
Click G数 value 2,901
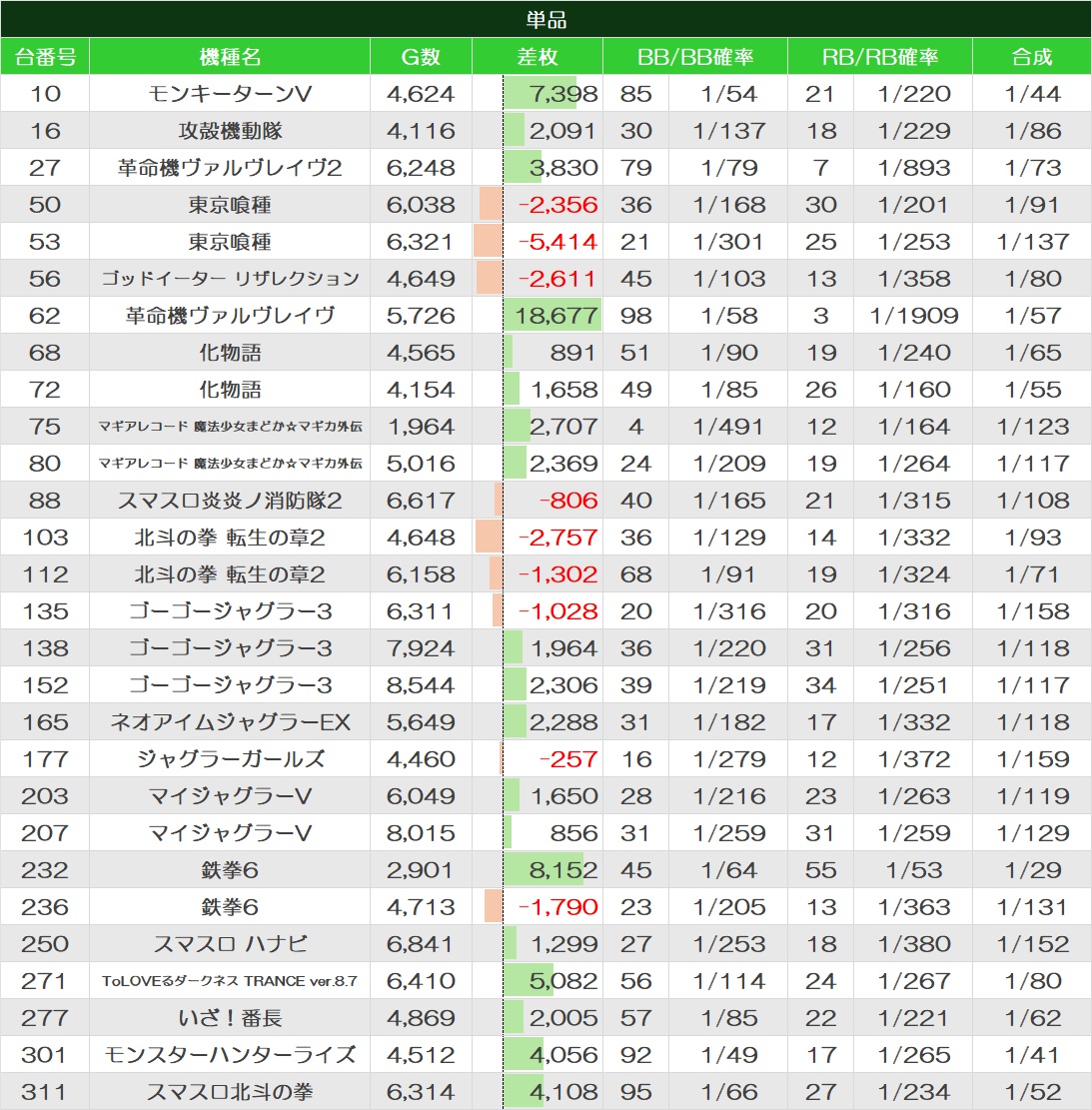click(421, 870)
